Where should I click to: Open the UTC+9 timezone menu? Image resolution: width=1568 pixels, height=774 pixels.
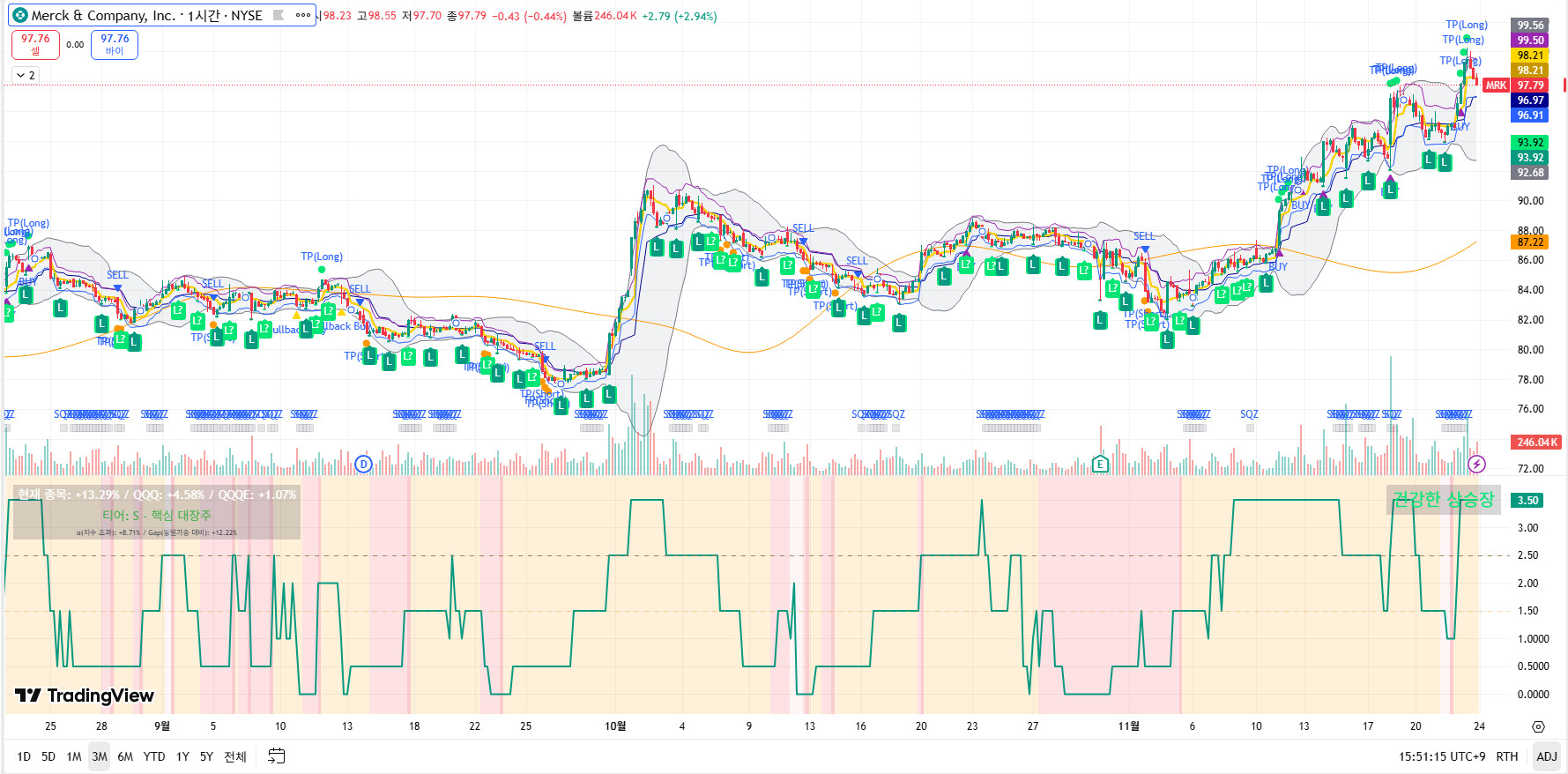[1441, 756]
